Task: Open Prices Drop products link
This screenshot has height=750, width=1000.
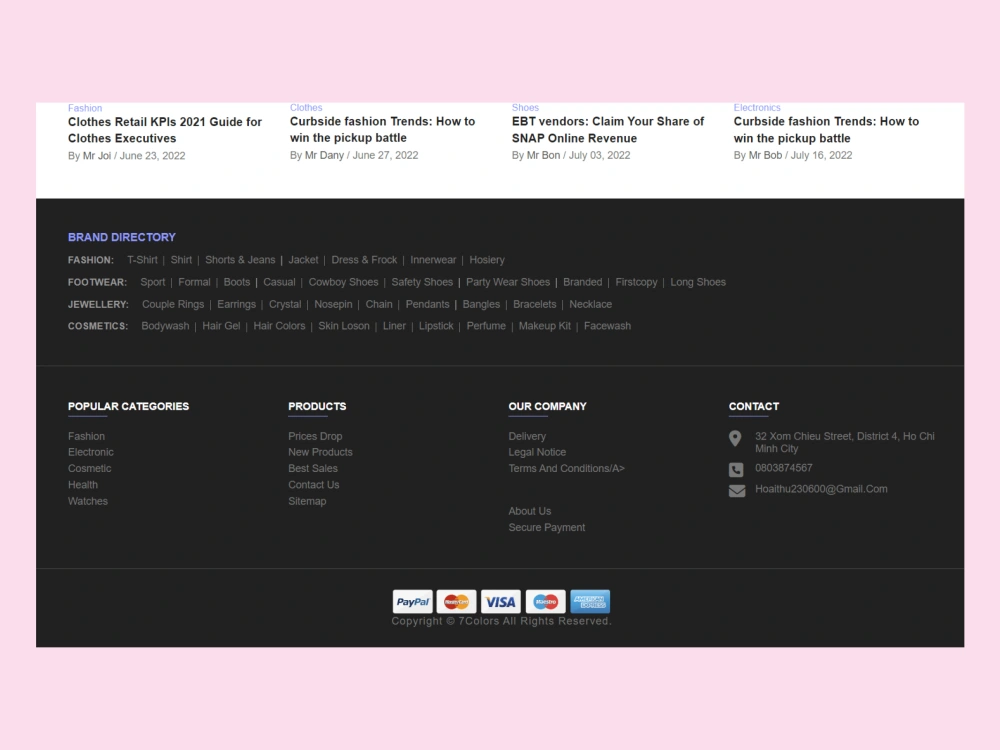Action: pyautogui.click(x=315, y=436)
